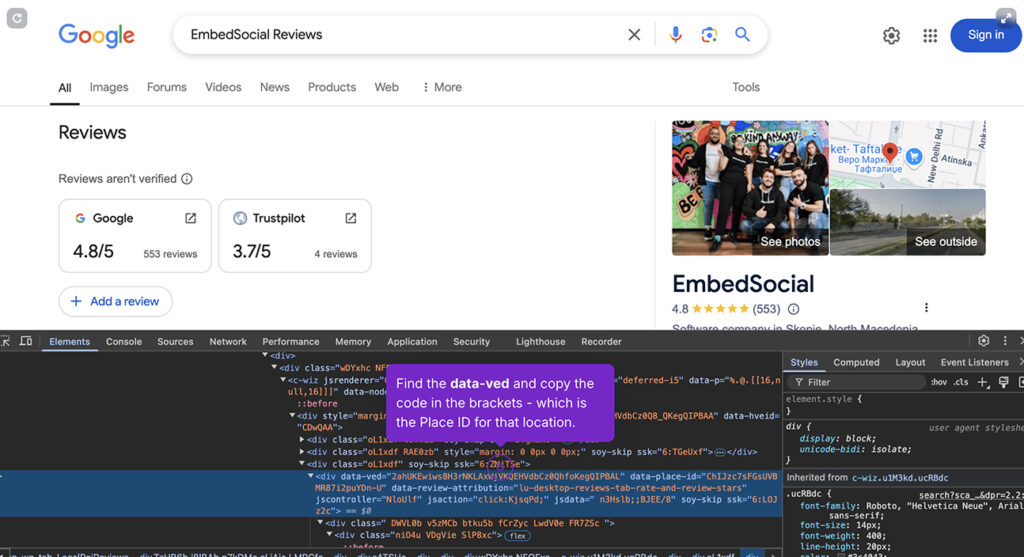Open the search?sca stylesheet source link

(x=970, y=495)
